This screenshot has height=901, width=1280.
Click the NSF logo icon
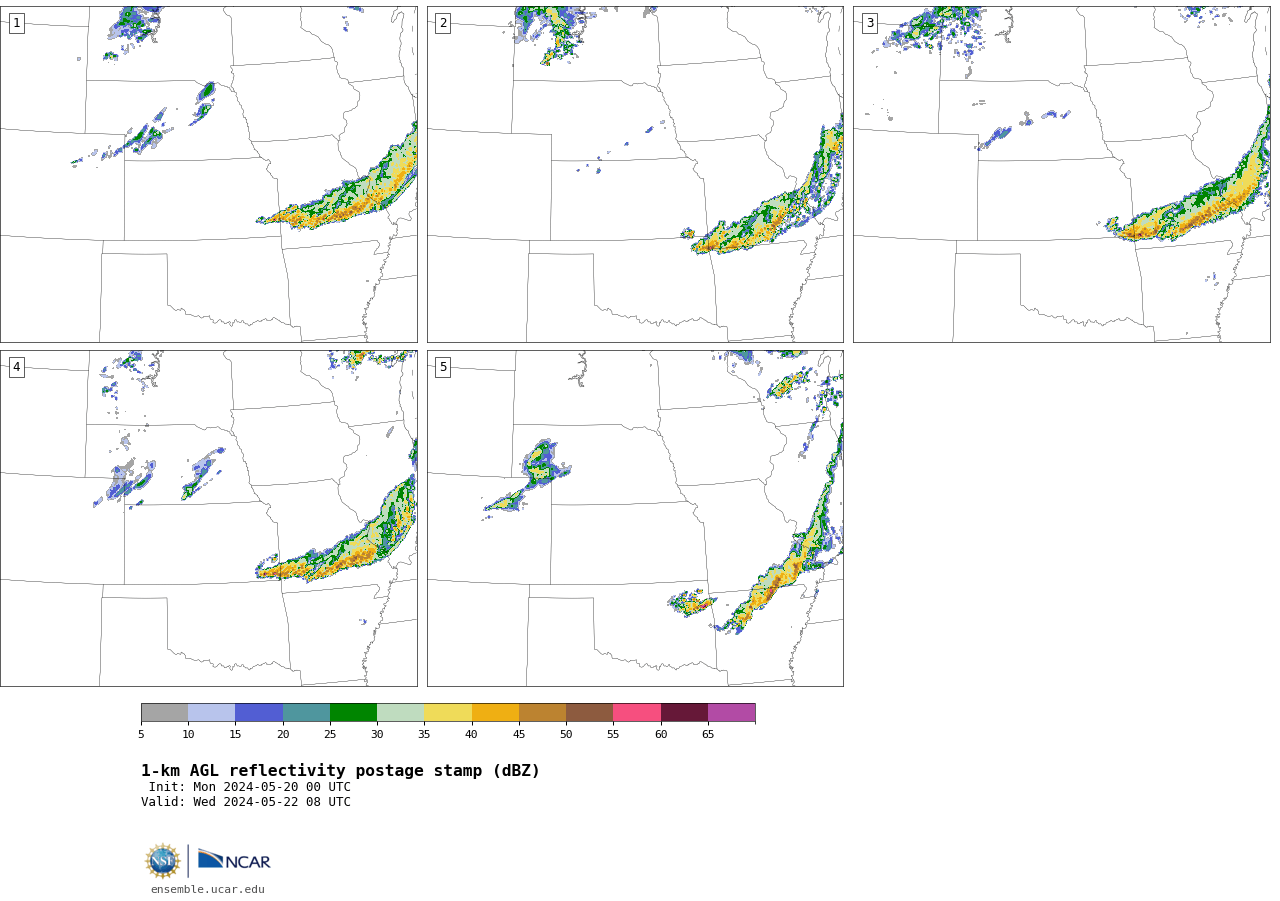point(163,861)
